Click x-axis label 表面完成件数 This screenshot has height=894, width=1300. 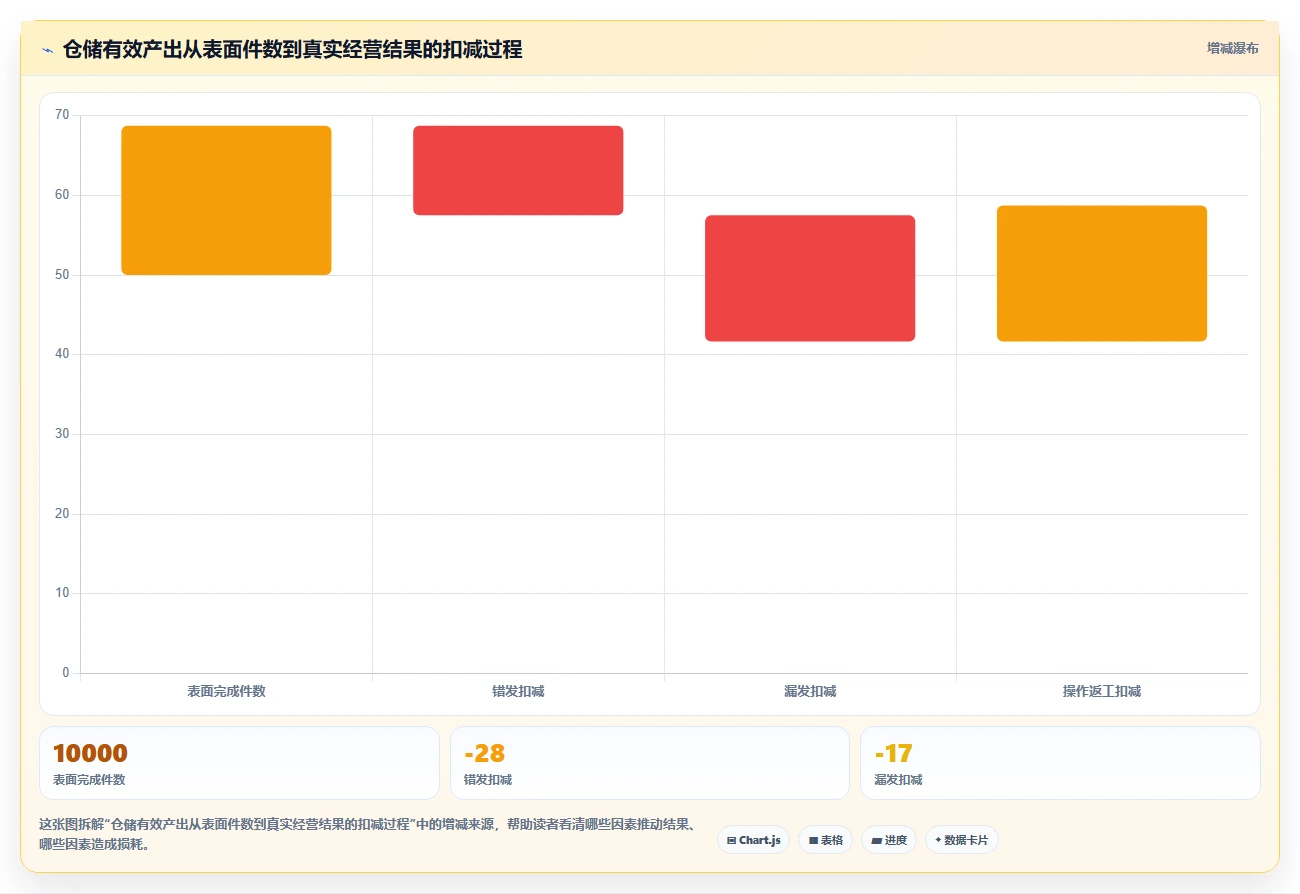pos(226,691)
